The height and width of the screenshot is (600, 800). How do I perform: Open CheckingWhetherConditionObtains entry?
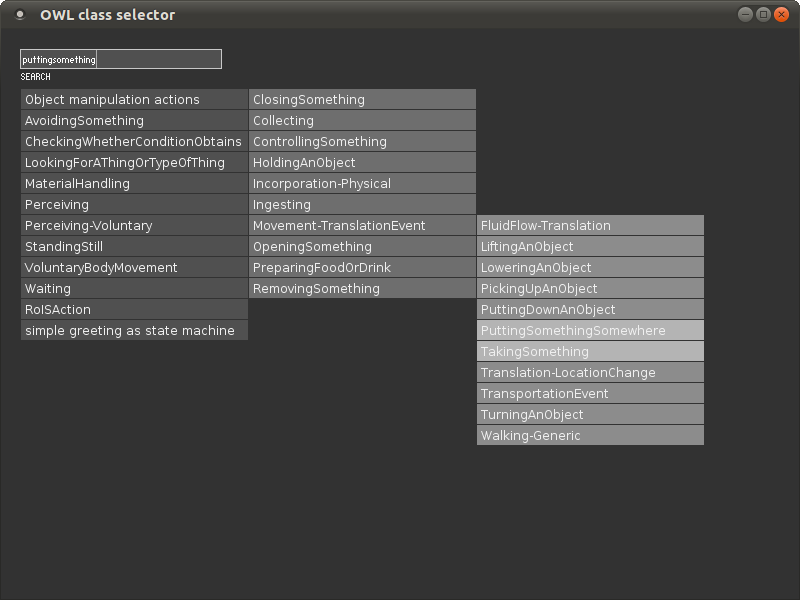(x=134, y=141)
